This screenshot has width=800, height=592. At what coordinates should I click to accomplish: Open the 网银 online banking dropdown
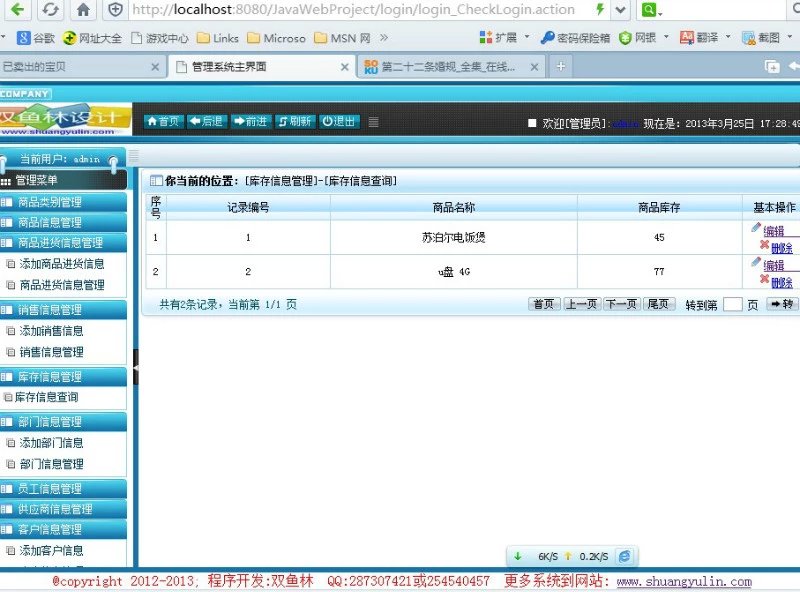pos(643,37)
